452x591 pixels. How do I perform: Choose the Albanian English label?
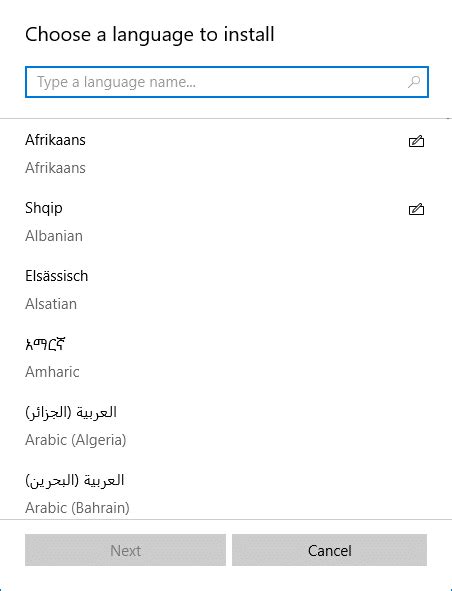tap(54, 236)
